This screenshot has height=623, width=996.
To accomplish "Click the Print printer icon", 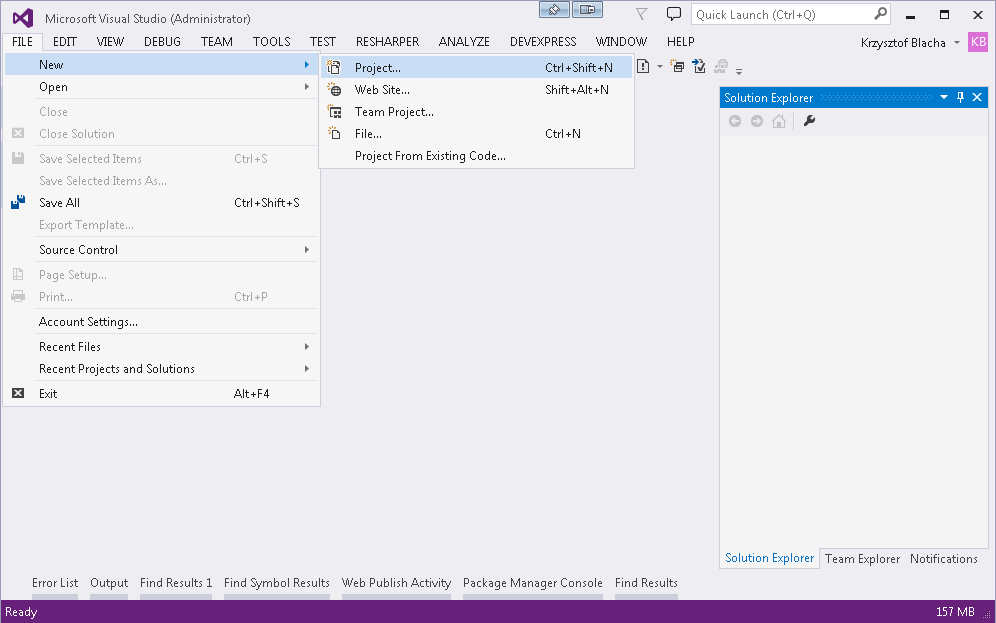I will [x=18, y=297].
